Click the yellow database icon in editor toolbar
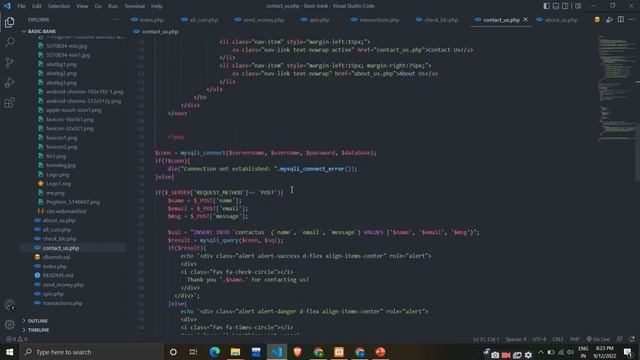Image resolution: width=640 pixels, height=360 pixels. point(597,20)
